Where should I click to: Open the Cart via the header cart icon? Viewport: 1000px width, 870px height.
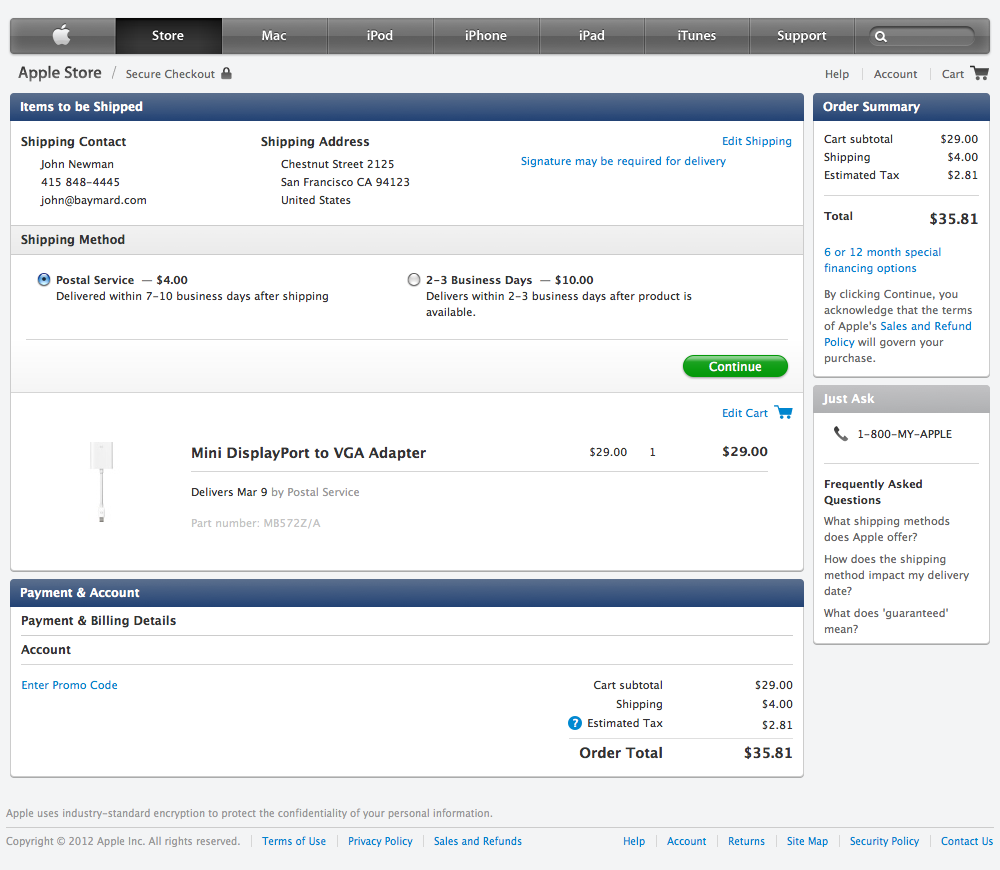pyautogui.click(x=980, y=73)
